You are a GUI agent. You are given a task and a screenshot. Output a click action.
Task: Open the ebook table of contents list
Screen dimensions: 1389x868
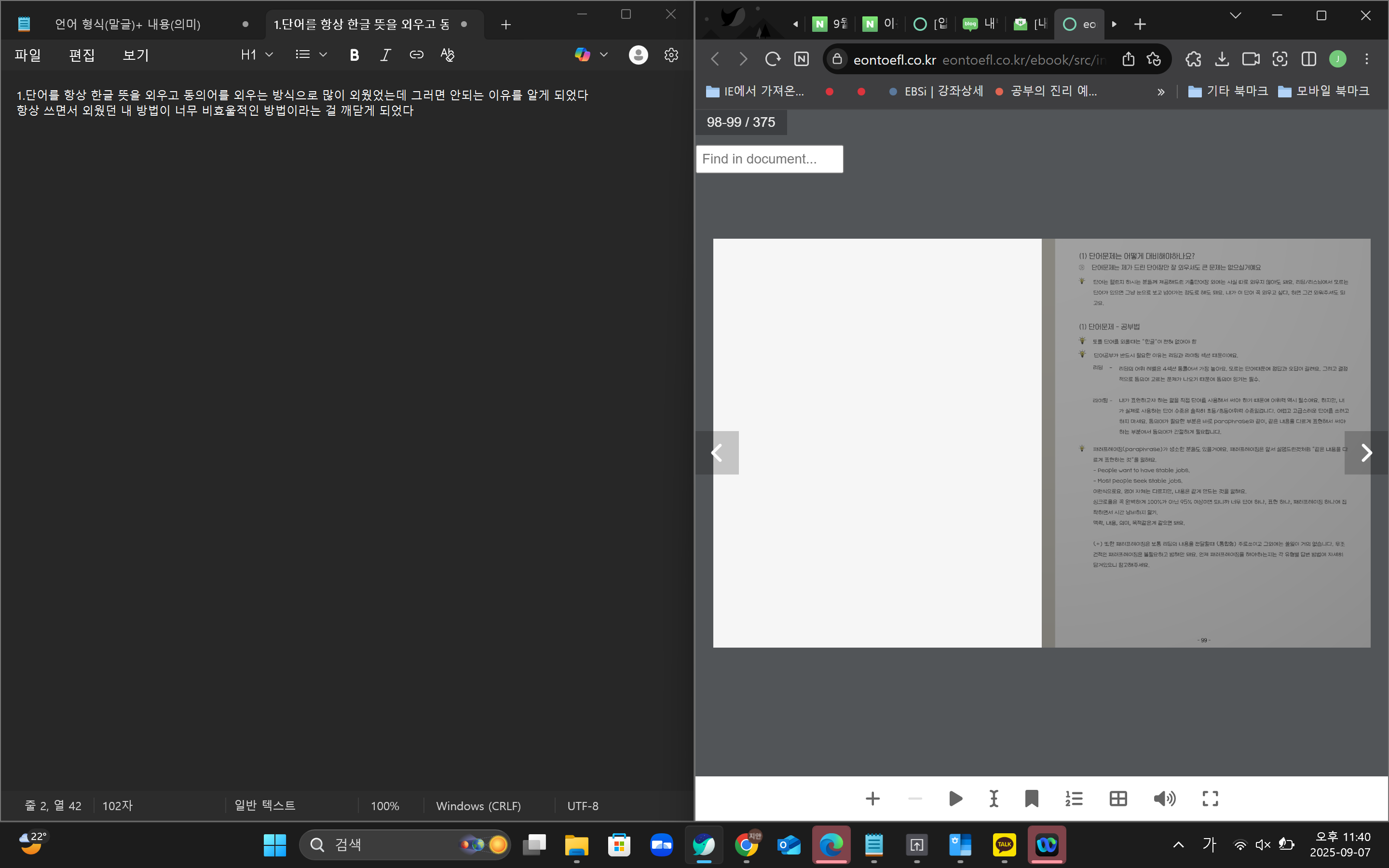[x=1074, y=799]
